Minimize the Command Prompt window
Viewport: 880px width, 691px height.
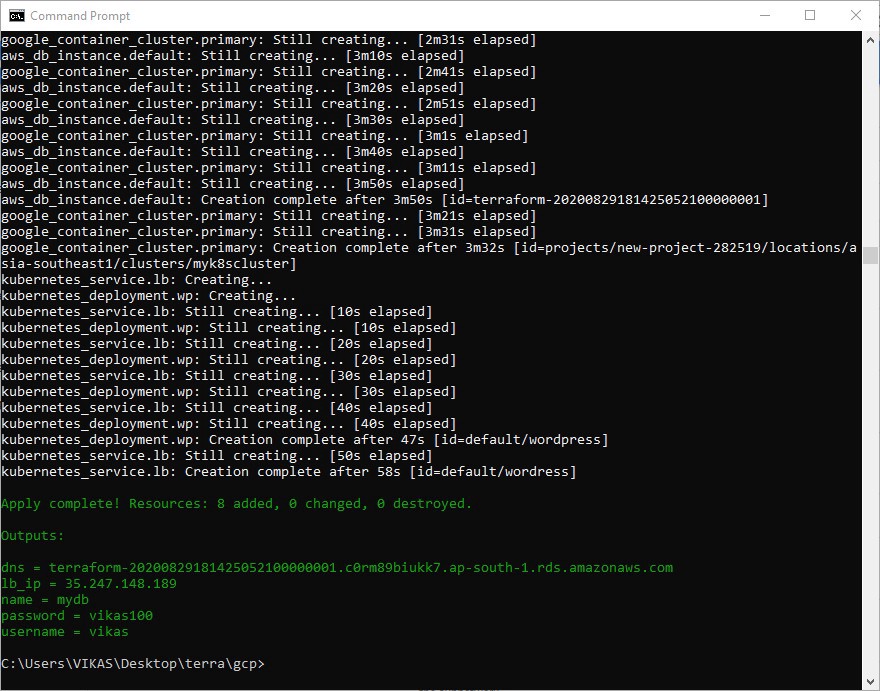(x=765, y=15)
